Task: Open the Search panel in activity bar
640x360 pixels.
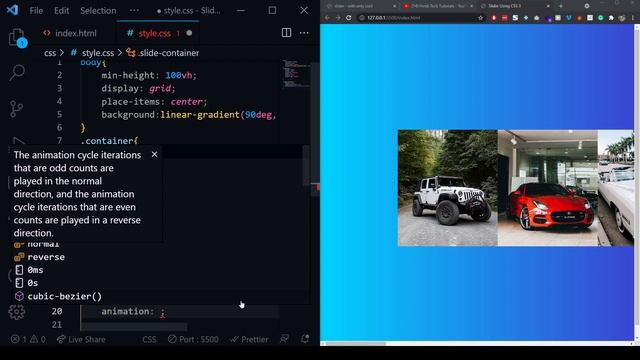Action: [17, 73]
